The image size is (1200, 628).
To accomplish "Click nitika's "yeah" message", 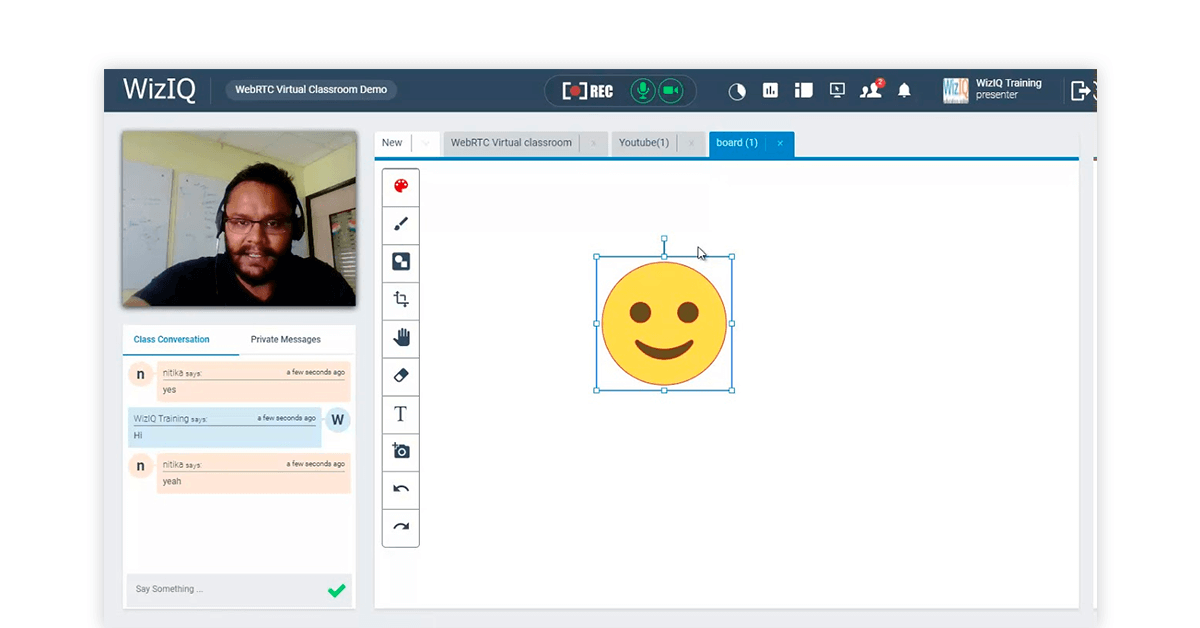I will click(x=254, y=473).
